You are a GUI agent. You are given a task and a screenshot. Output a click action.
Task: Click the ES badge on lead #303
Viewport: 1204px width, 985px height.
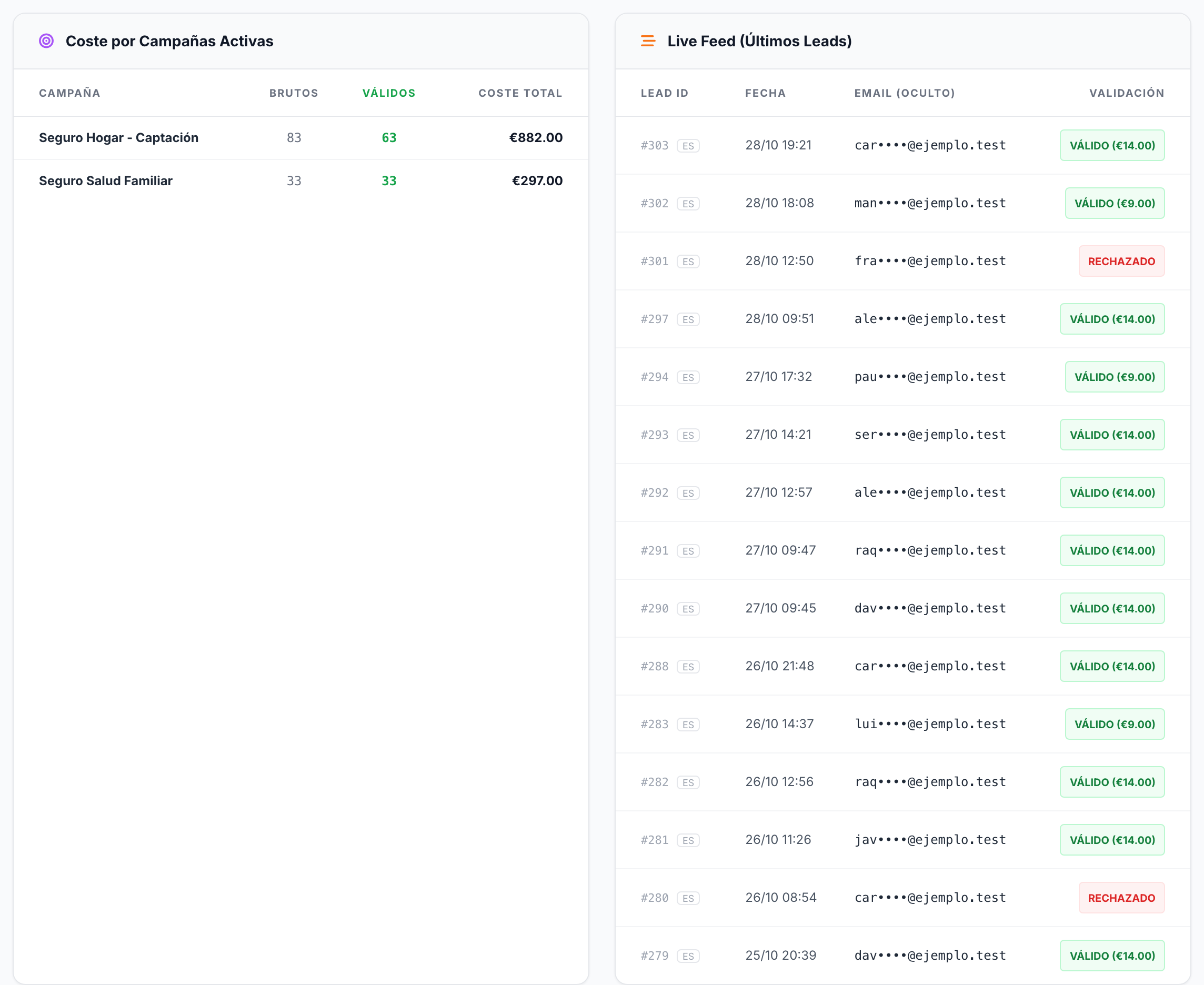point(688,146)
